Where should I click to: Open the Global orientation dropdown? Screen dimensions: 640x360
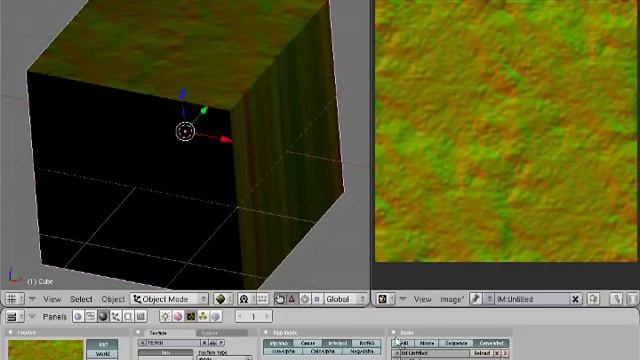tap(345, 299)
